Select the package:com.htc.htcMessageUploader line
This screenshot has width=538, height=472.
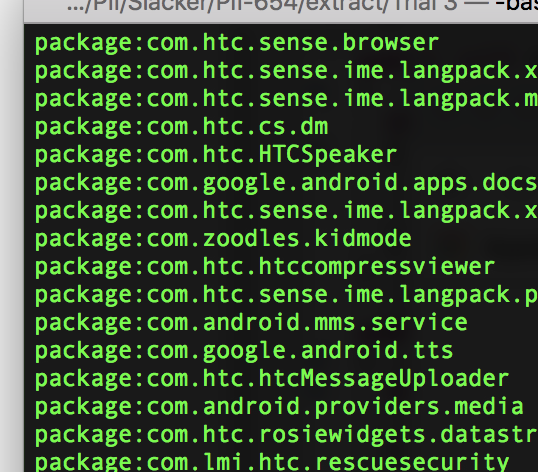pos(272,380)
